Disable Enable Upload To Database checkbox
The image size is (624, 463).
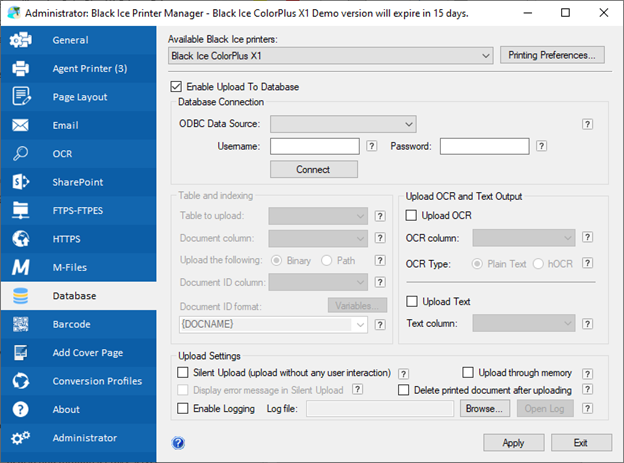(176, 87)
